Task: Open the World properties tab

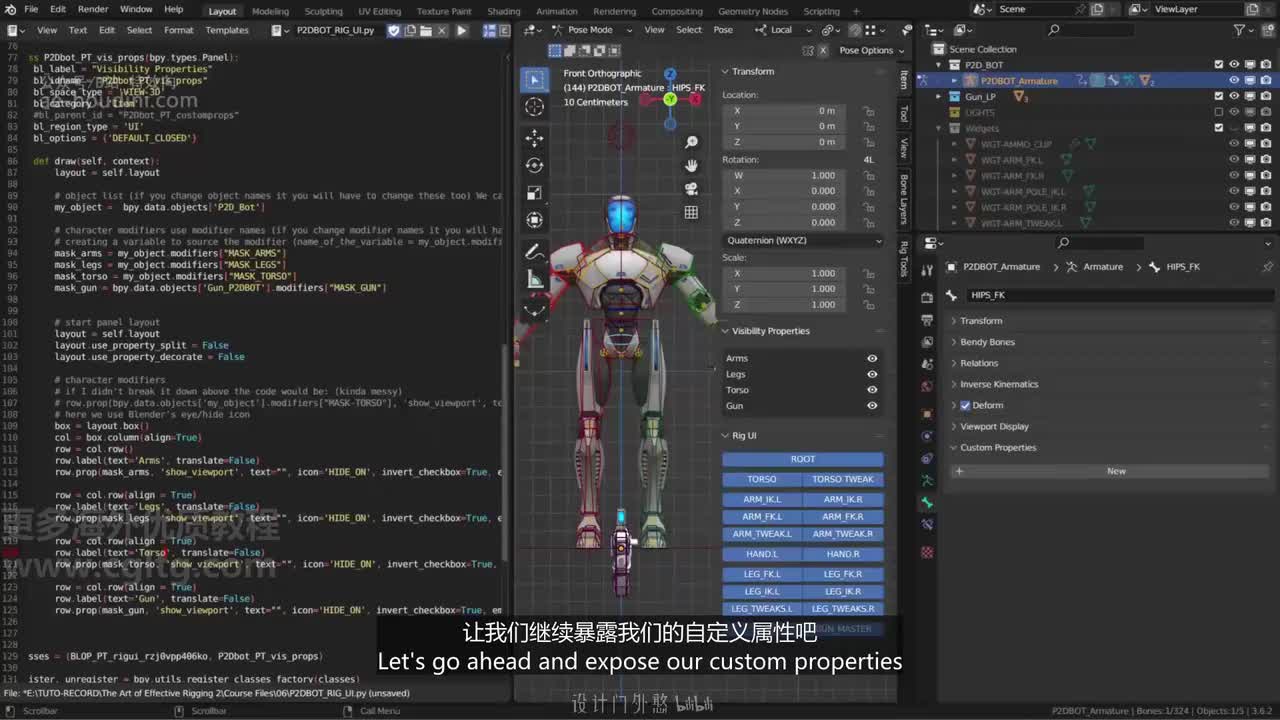Action: coord(927,385)
